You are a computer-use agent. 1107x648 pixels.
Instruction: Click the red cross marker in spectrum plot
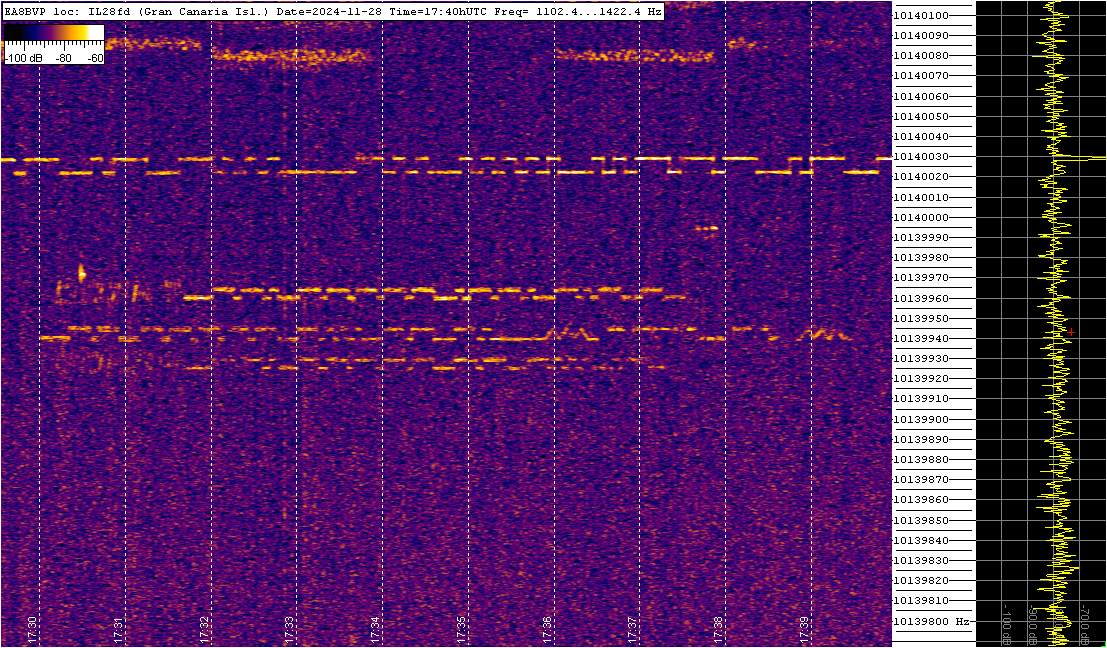pyautogui.click(x=1071, y=332)
